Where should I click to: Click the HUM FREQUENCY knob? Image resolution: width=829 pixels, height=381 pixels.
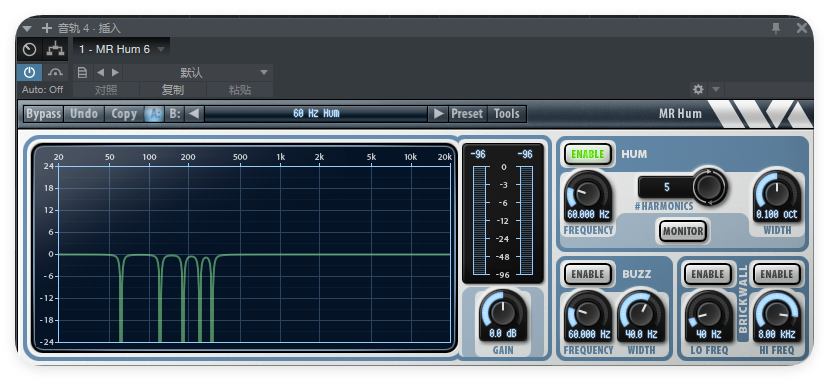click(x=588, y=194)
